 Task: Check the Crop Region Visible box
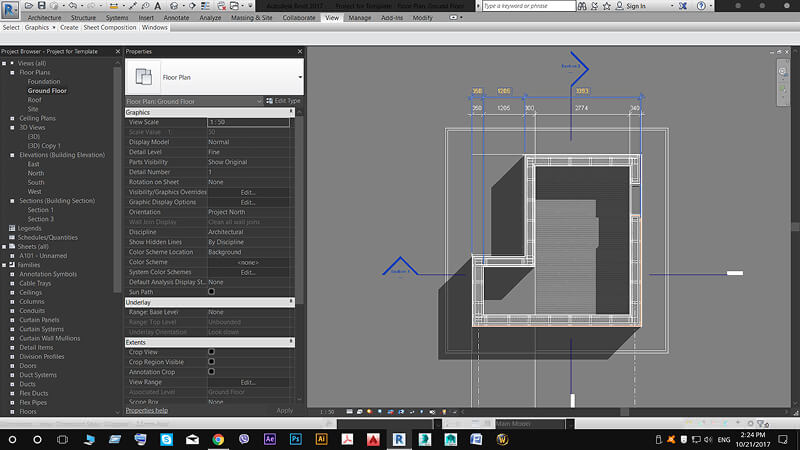(x=211, y=362)
